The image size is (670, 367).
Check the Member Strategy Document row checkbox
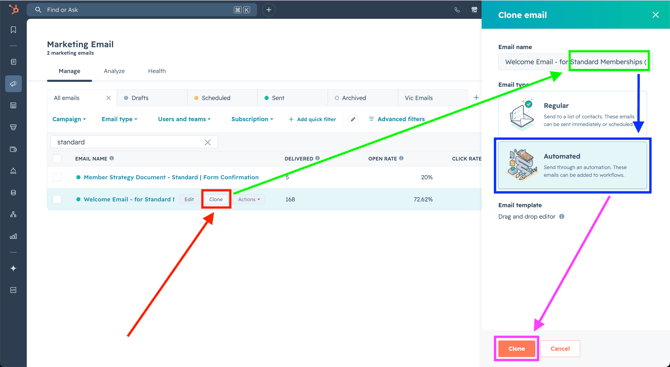57,177
